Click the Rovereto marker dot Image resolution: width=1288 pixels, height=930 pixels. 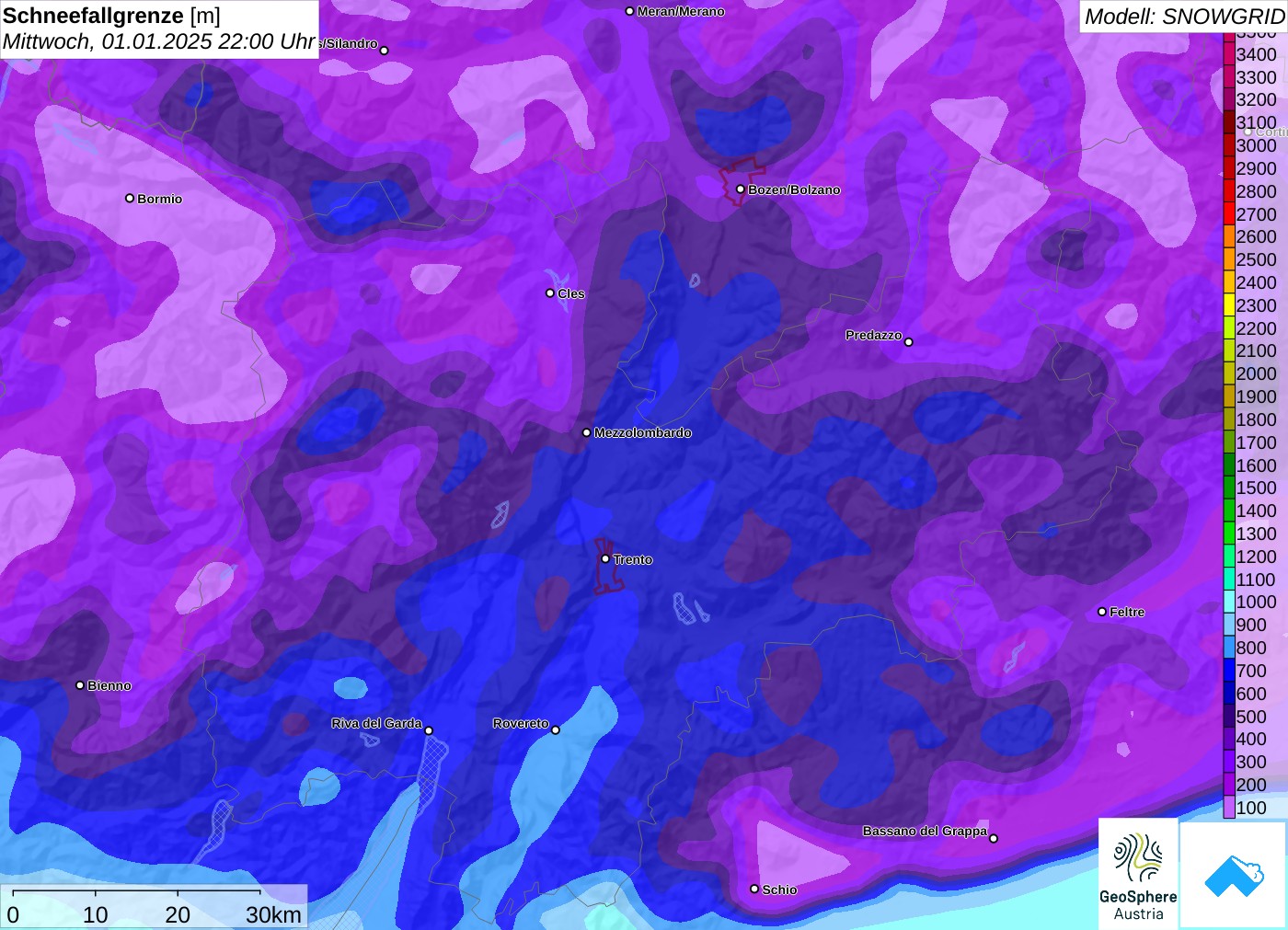coord(556,730)
